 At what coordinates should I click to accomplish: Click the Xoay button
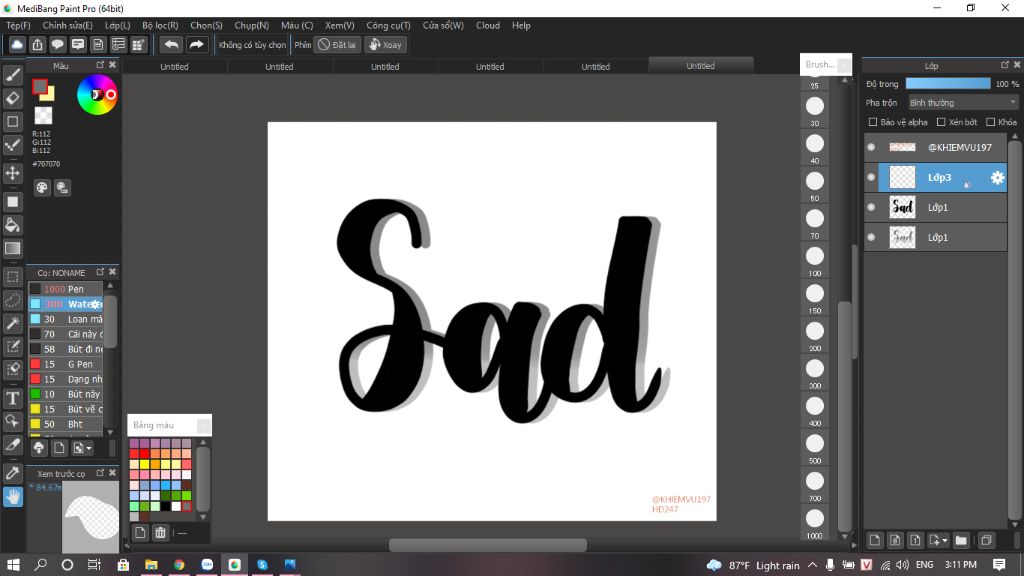(x=386, y=44)
